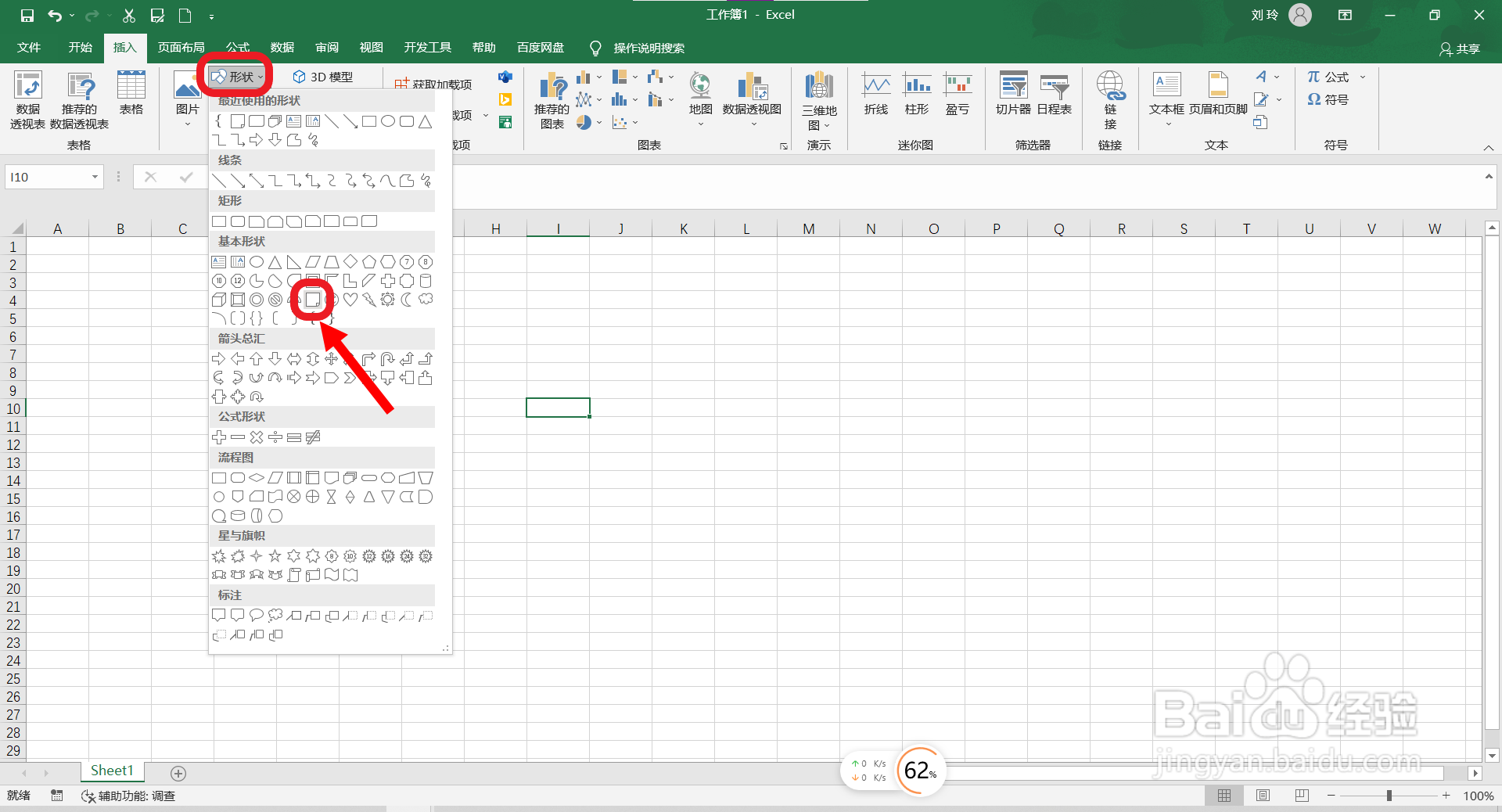
Task: Pick the multiplication sign equation shape
Action: 256,437
